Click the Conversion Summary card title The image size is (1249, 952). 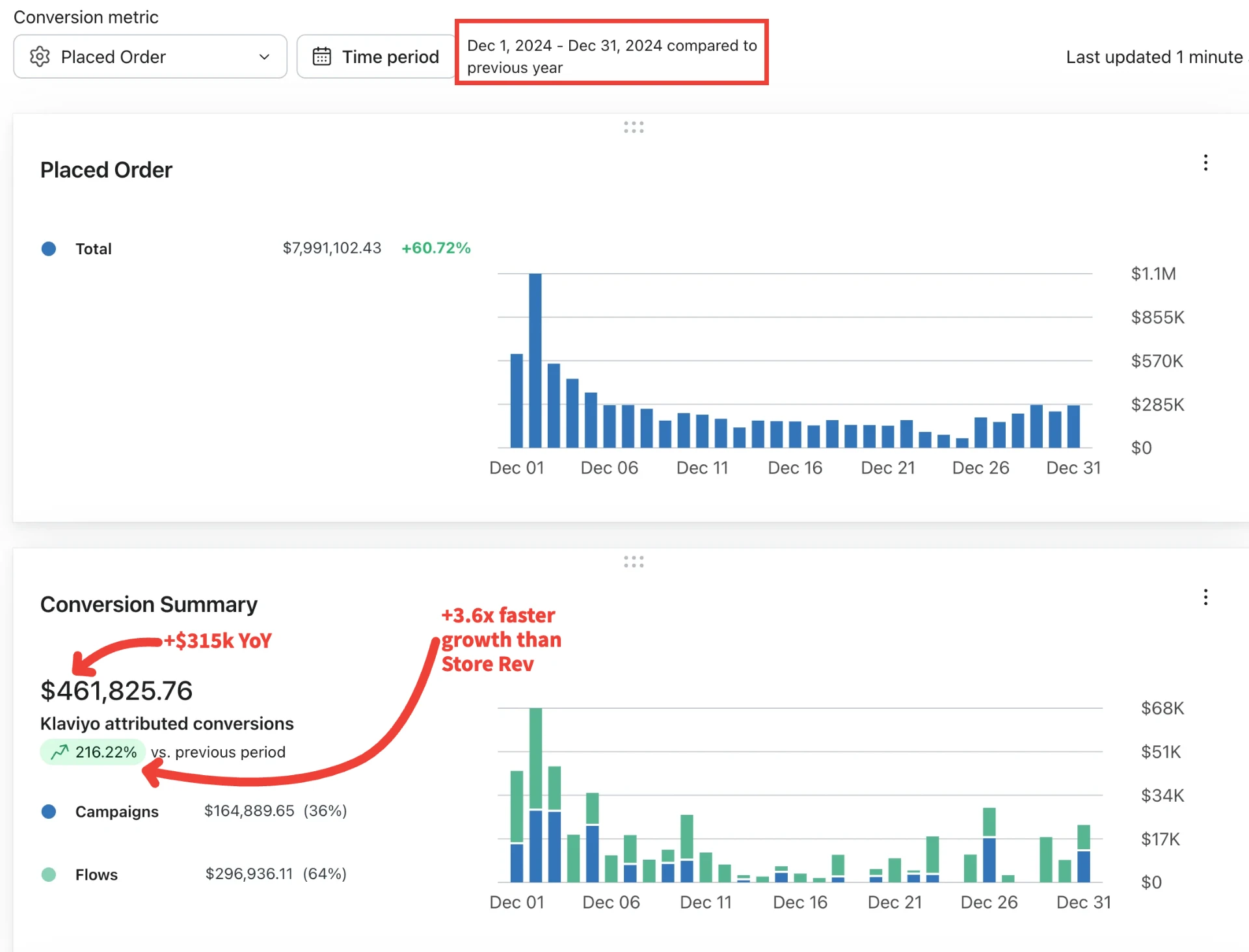149,604
